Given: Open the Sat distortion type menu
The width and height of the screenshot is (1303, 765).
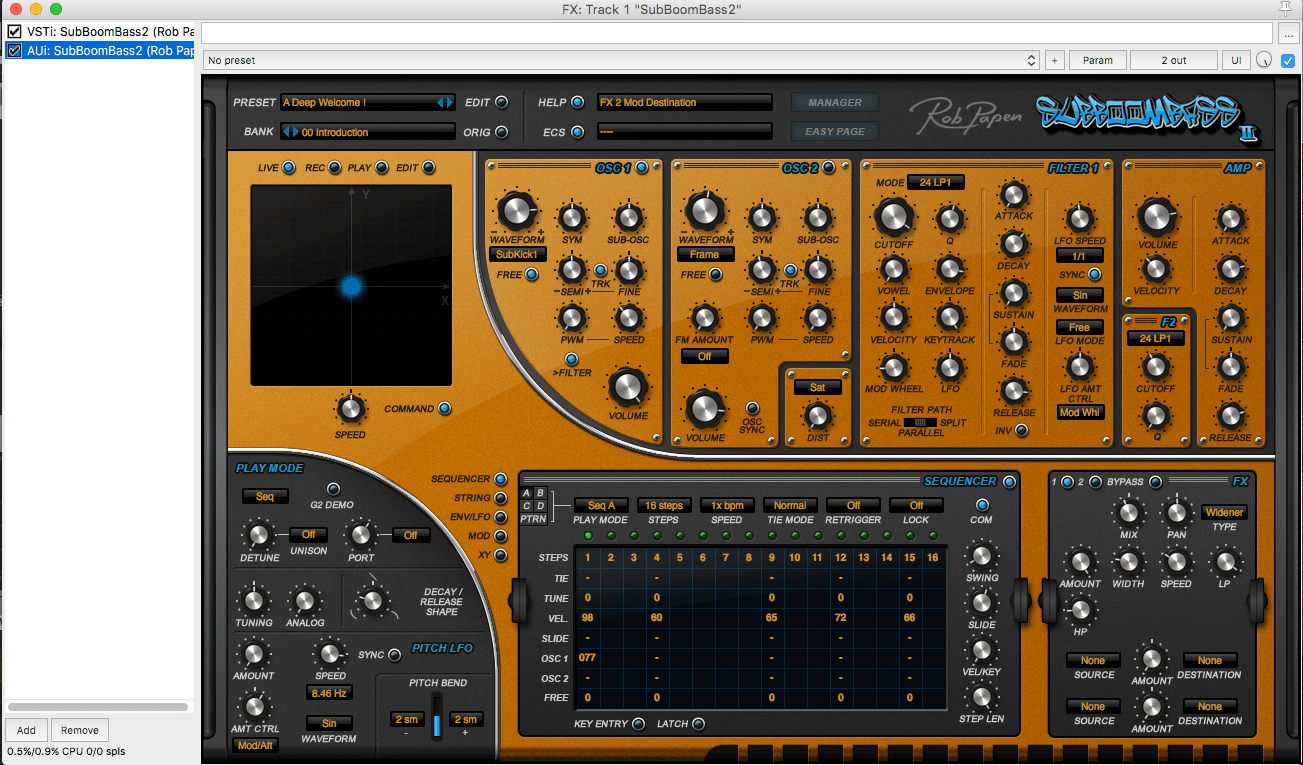Looking at the screenshot, I should 817,387.
